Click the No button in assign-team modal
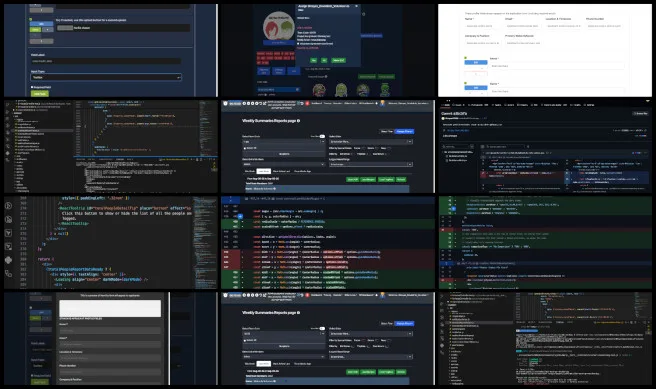 coord(324,60)
